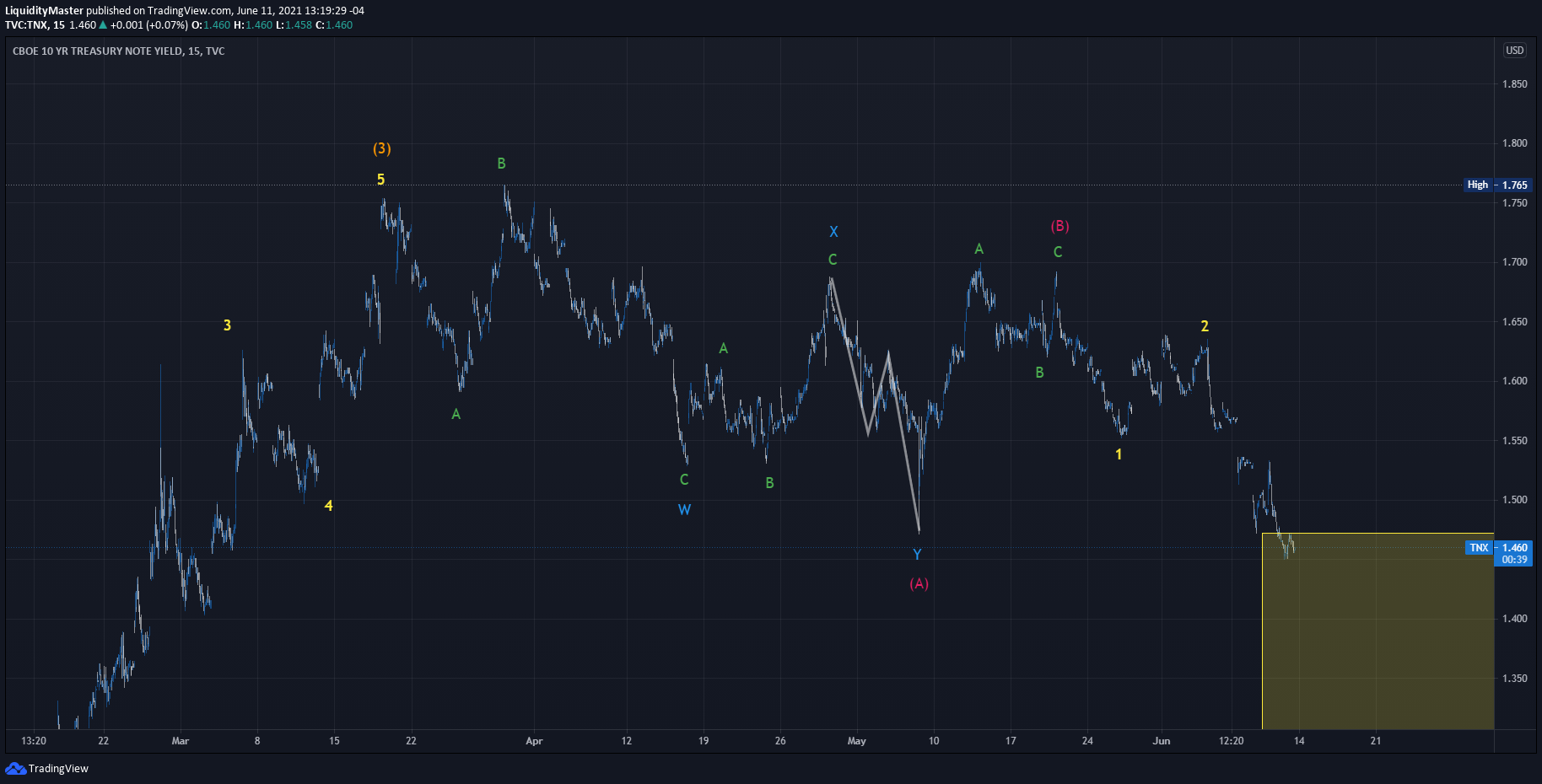Click the 1.700 price axis value

(x=1515, y=262)
